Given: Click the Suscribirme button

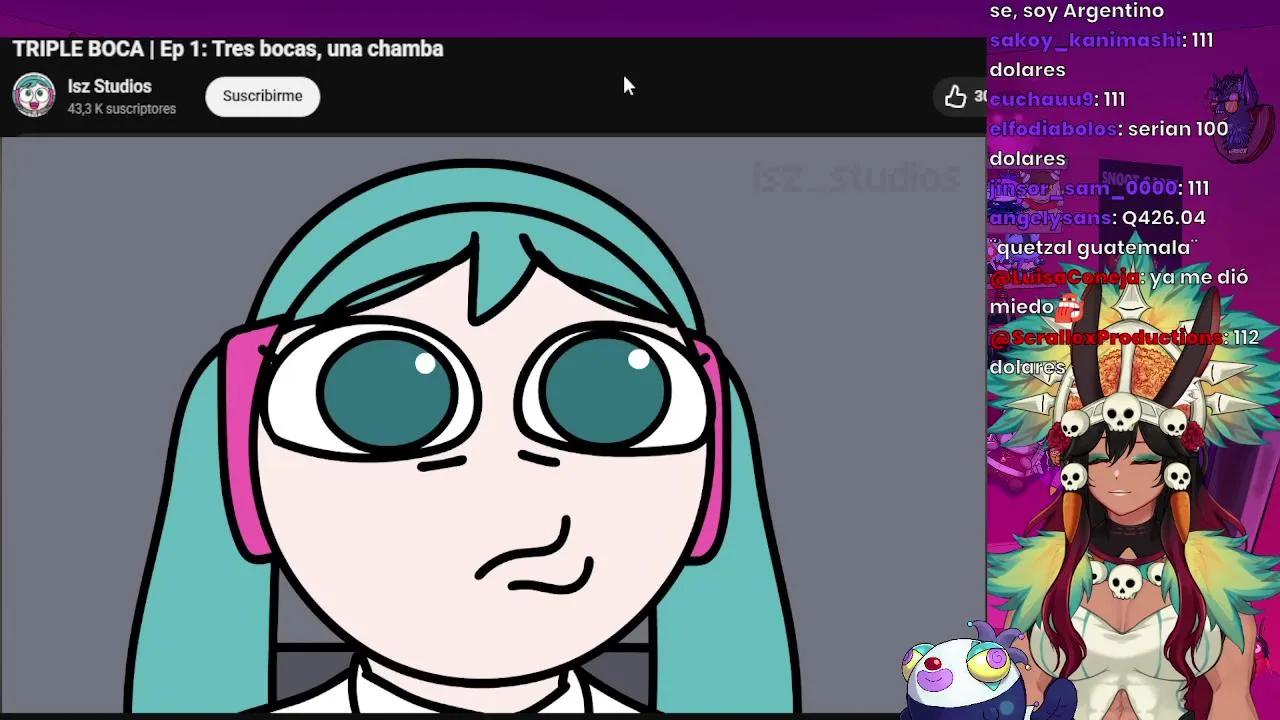Looking at the screenshot, I should click(262, 96).
